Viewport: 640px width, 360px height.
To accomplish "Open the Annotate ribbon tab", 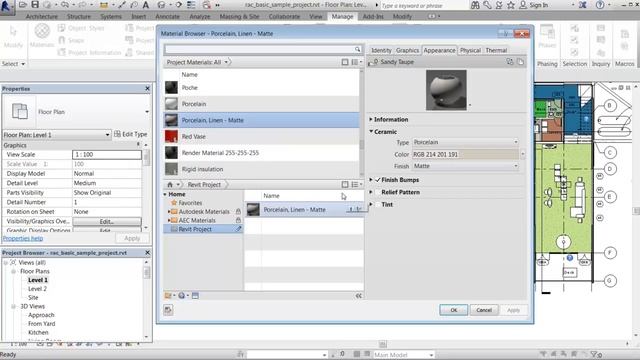I will coord(167,16).
